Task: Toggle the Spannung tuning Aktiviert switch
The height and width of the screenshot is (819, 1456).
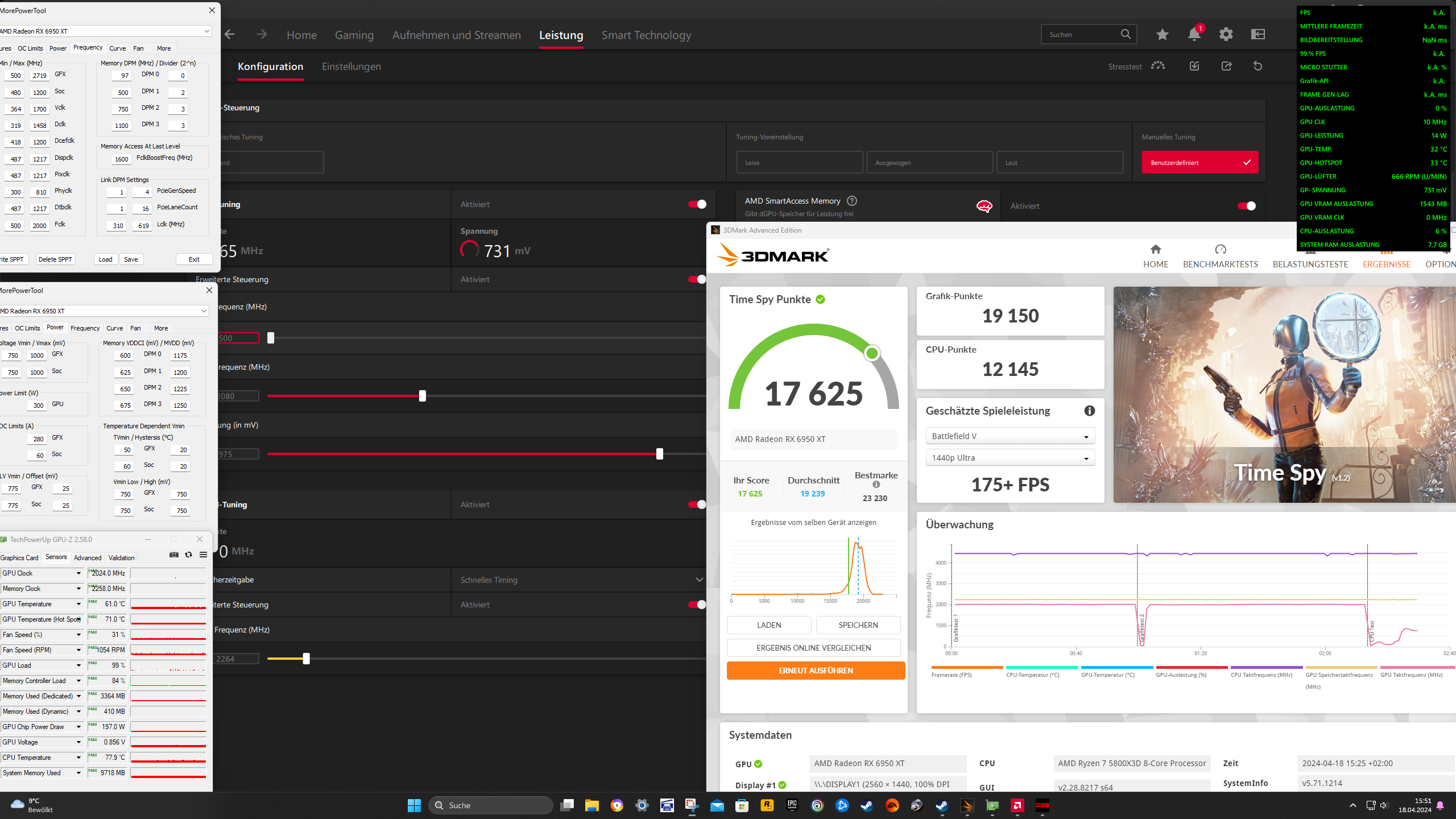Action: pos(697,204)
